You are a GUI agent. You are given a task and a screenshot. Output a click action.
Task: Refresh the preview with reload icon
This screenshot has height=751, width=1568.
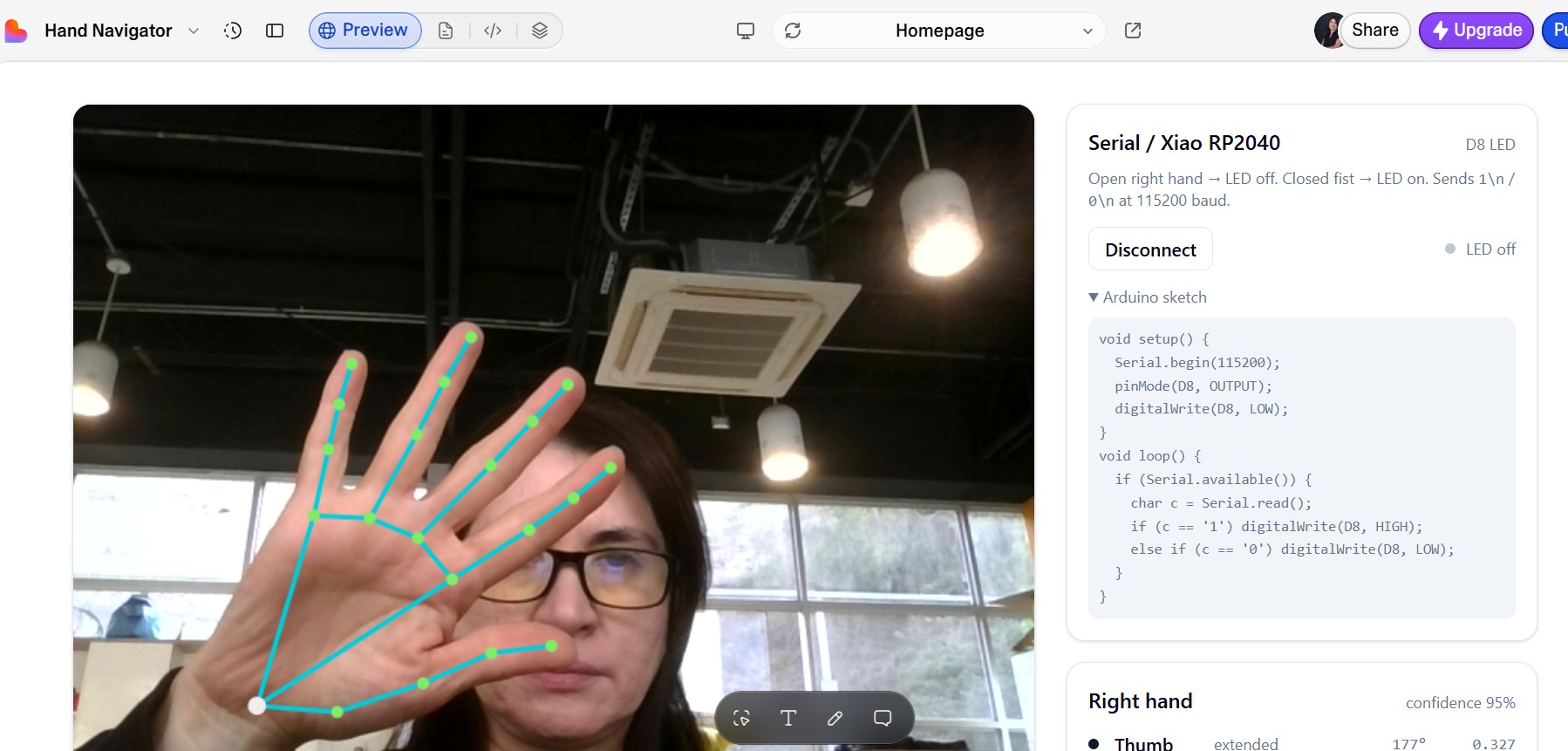793,31
